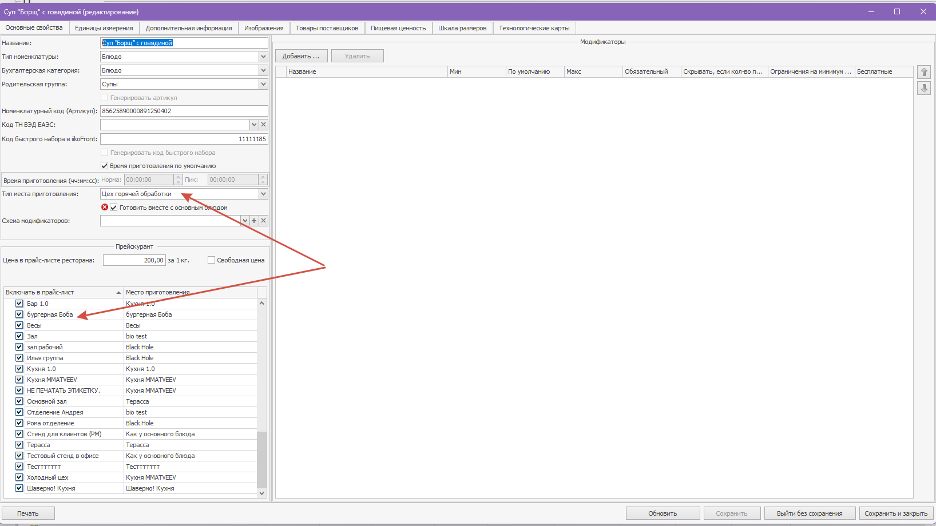
Task: Move modifier down with the down-arrow icon
Action: (x=923, y=88)
